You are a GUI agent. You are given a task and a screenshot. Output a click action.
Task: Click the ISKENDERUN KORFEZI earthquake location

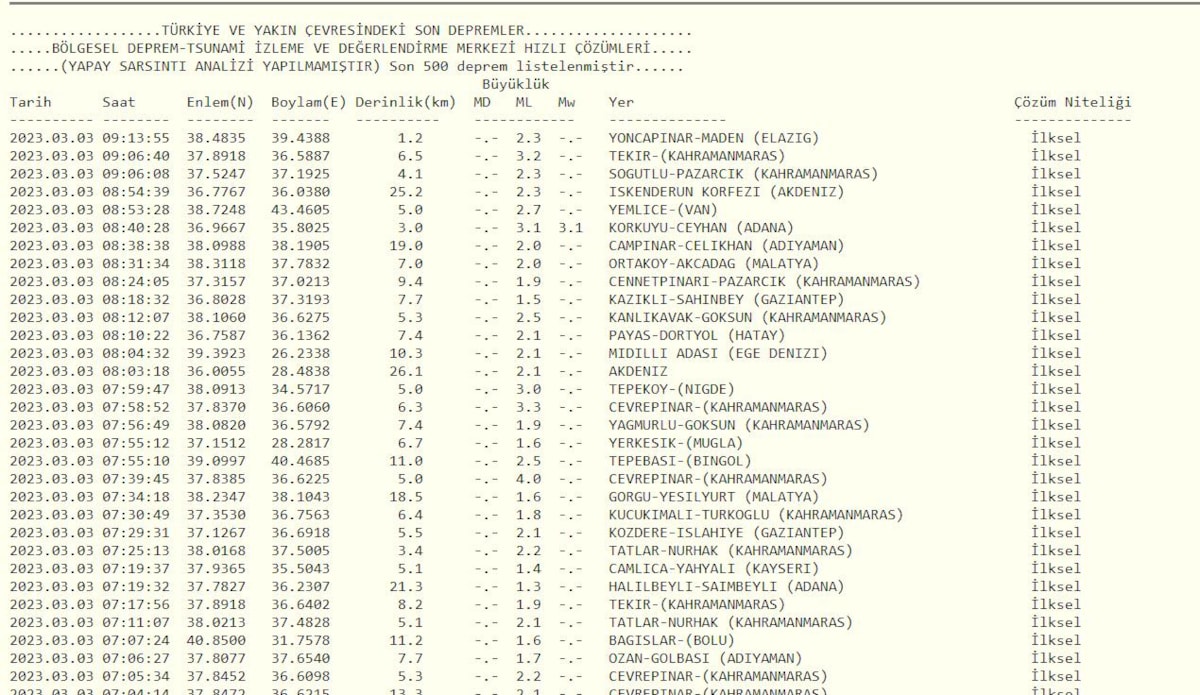pyautogui.click(x=726, y=192)
